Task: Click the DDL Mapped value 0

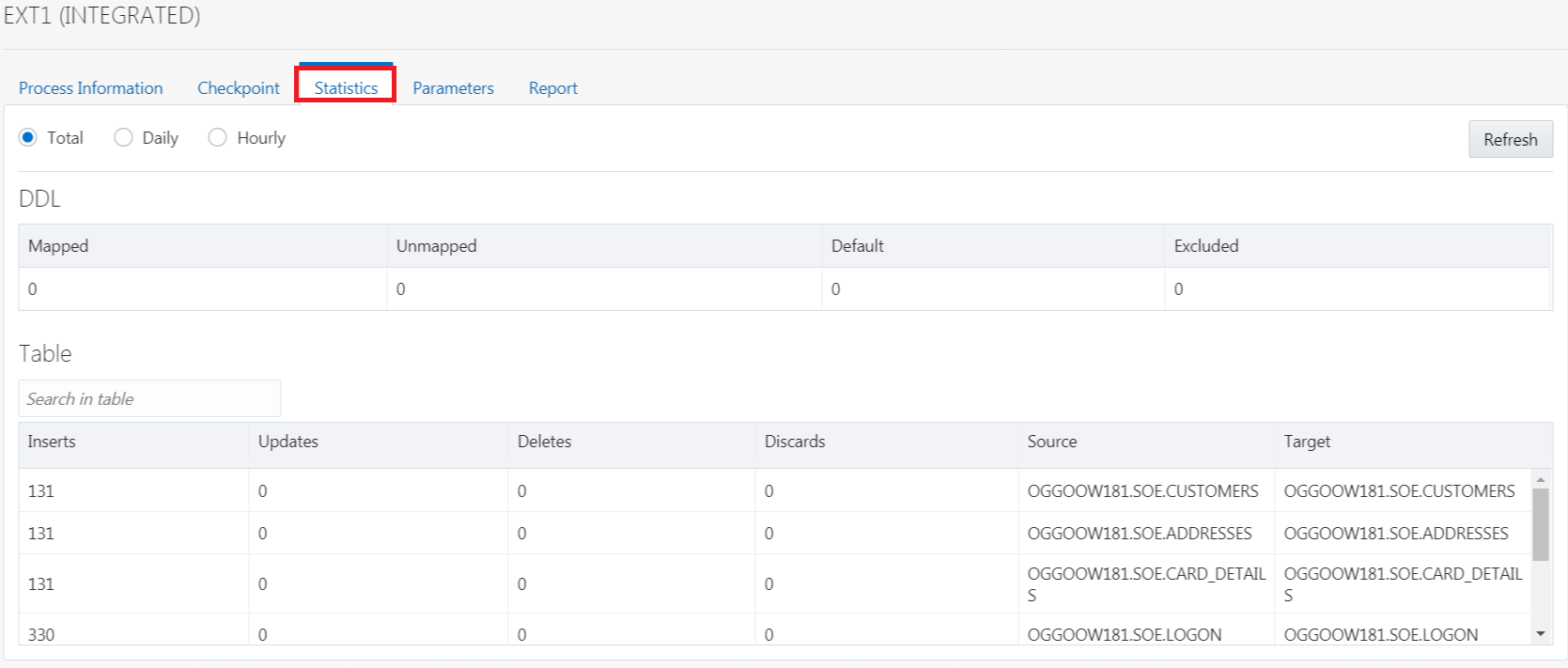Action: click(x=33, y=289)
